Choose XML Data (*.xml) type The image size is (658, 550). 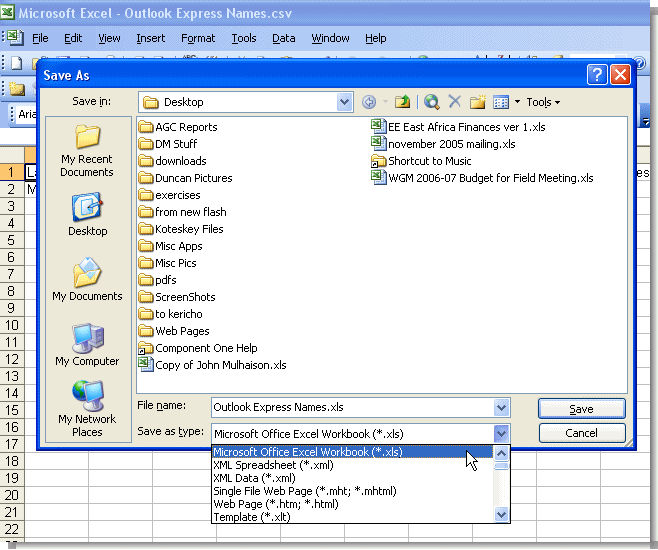coord(352,478)
